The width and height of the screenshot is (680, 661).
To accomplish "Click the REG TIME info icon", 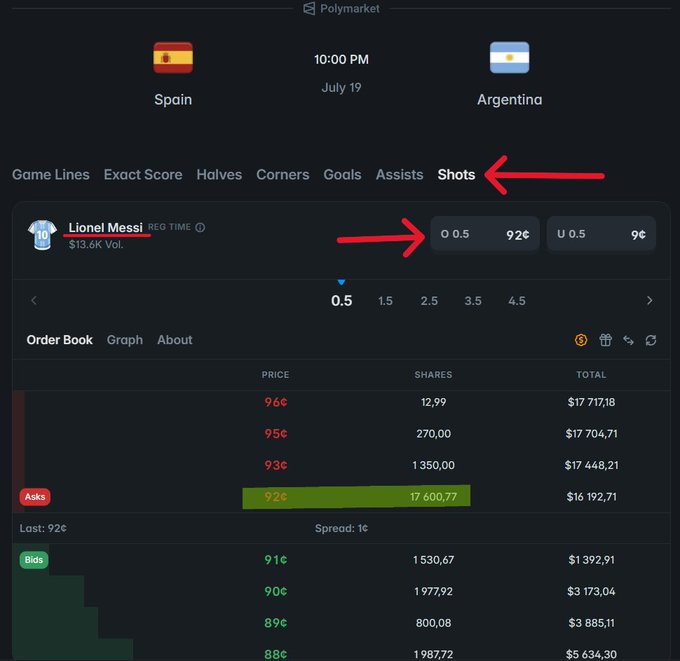I will point(200,227).
